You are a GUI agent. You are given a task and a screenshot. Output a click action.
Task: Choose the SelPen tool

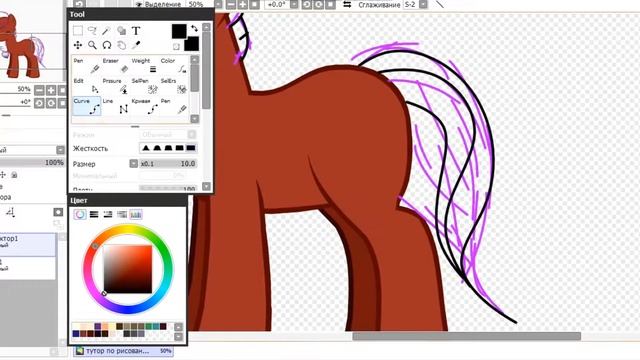click(x=144, y=86)
